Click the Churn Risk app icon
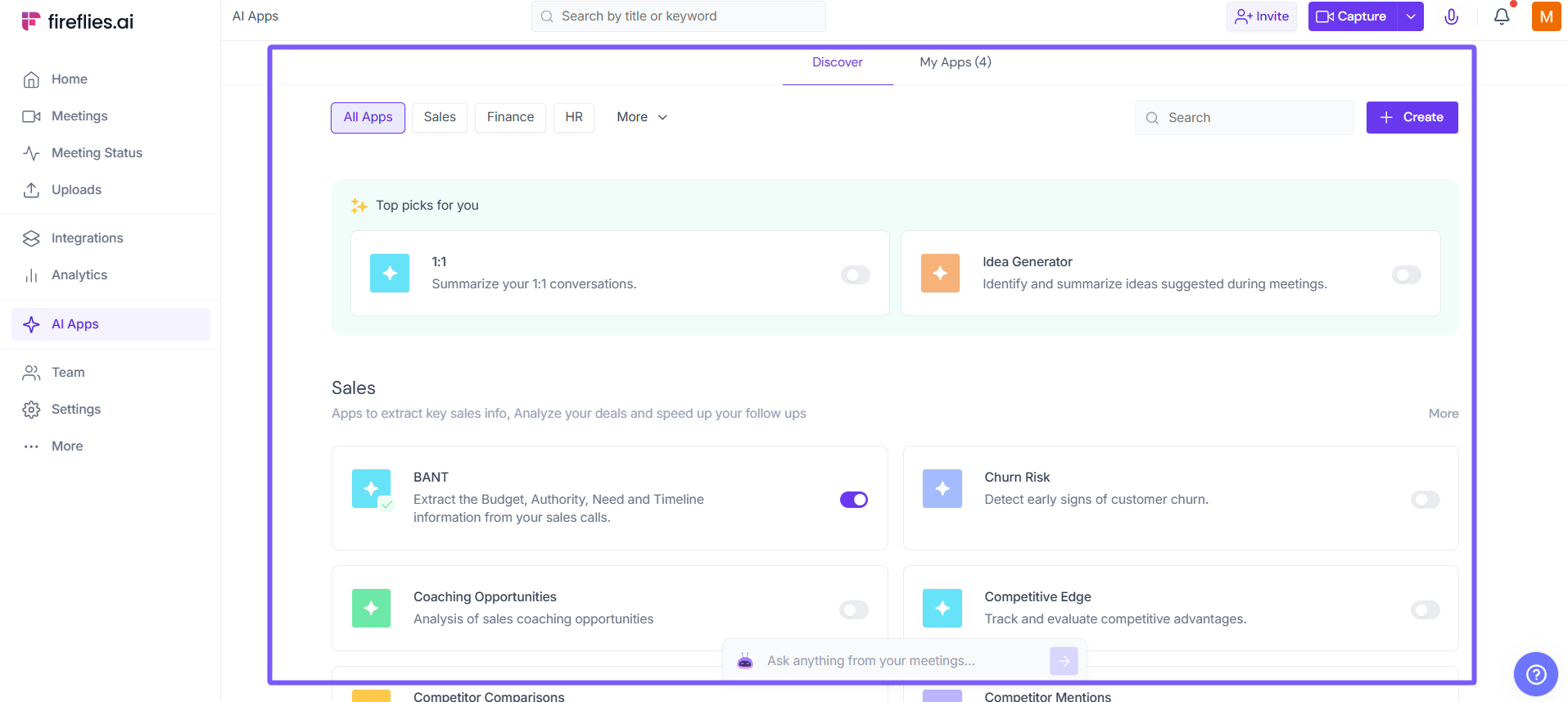Image resolution: width=1568 pixels, height=702 pixels. click(x=942, y=489)
